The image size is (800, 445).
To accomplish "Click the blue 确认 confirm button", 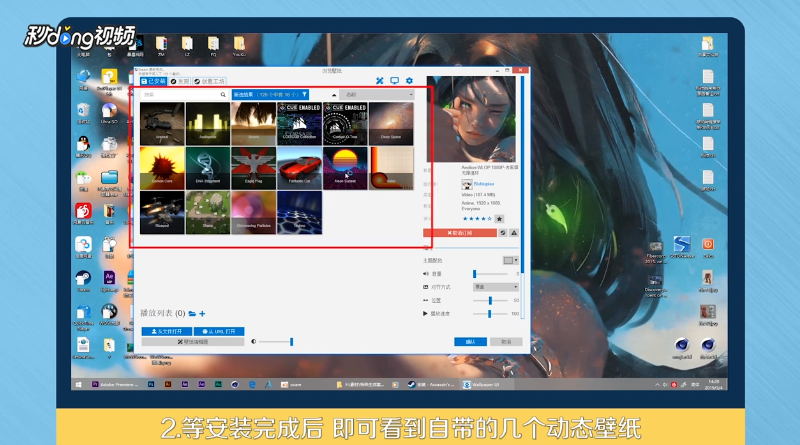I will click(x=470, y=341).
